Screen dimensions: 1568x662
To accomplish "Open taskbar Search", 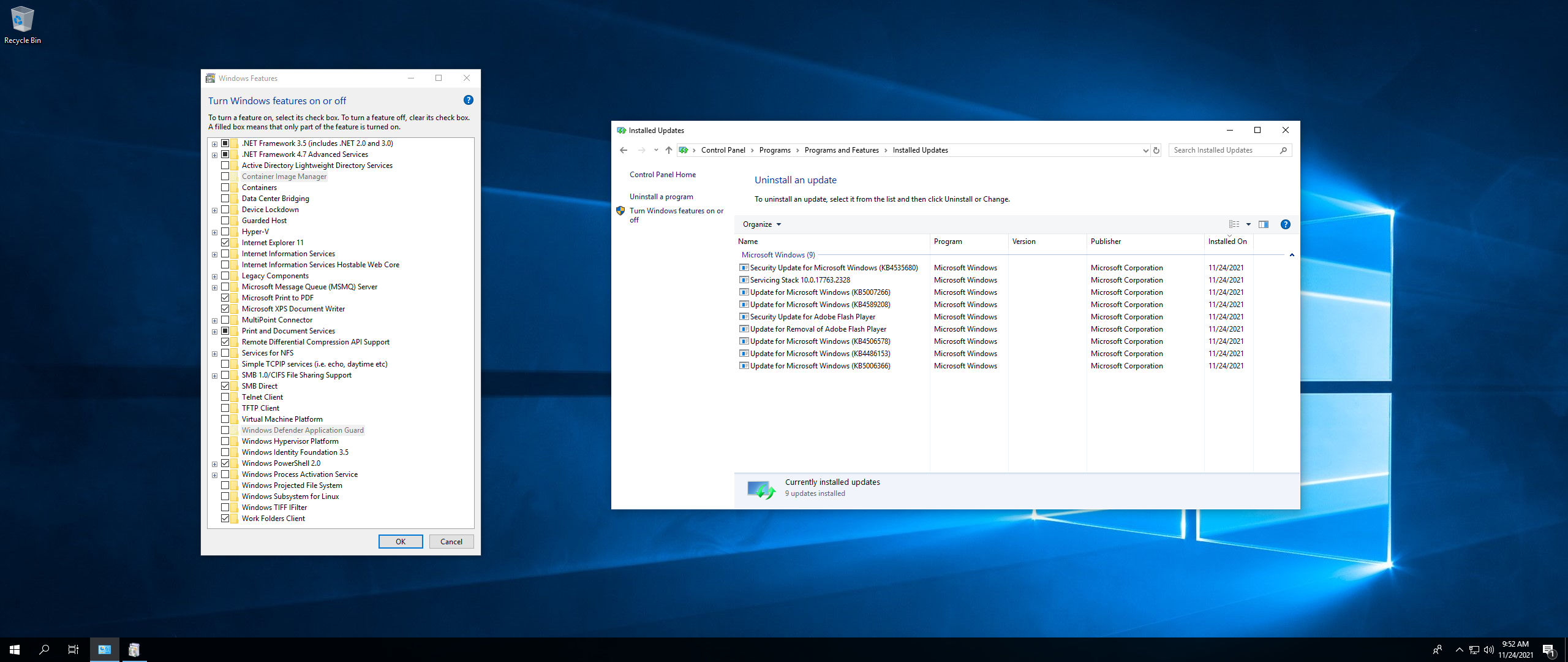I will coord(44,650).
